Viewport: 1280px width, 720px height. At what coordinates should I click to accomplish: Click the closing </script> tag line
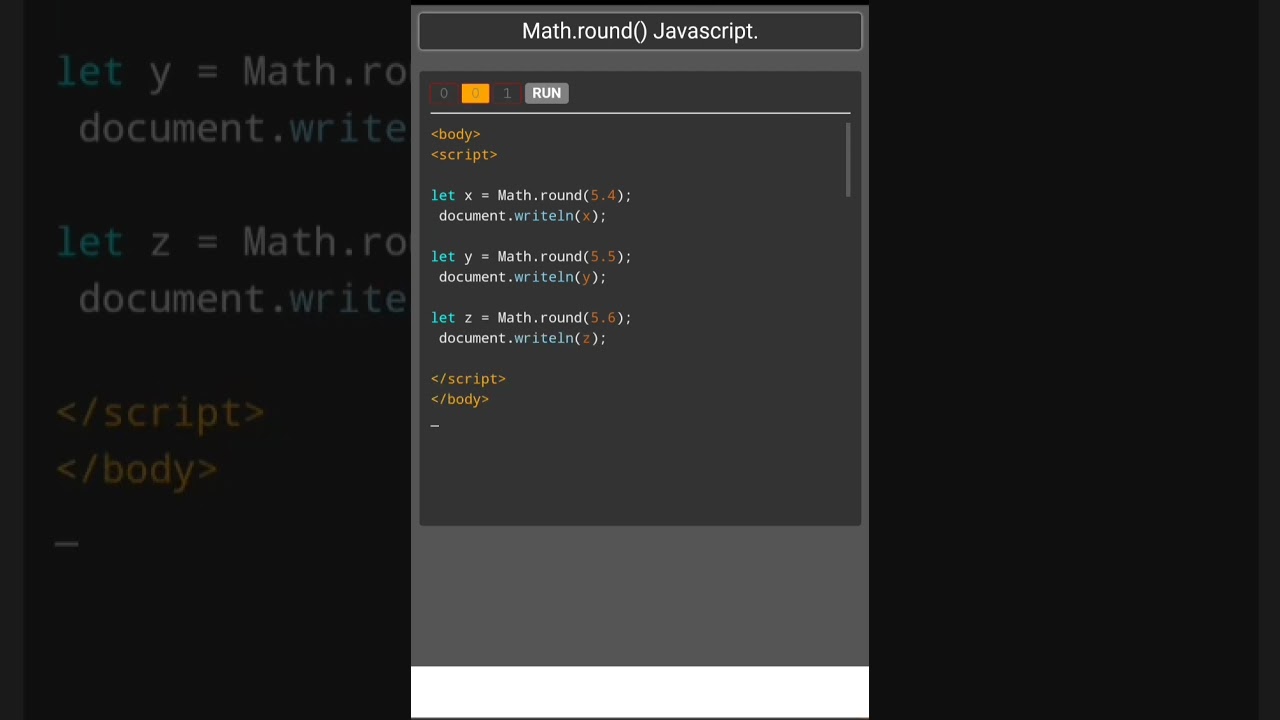(x=468, y=379)
